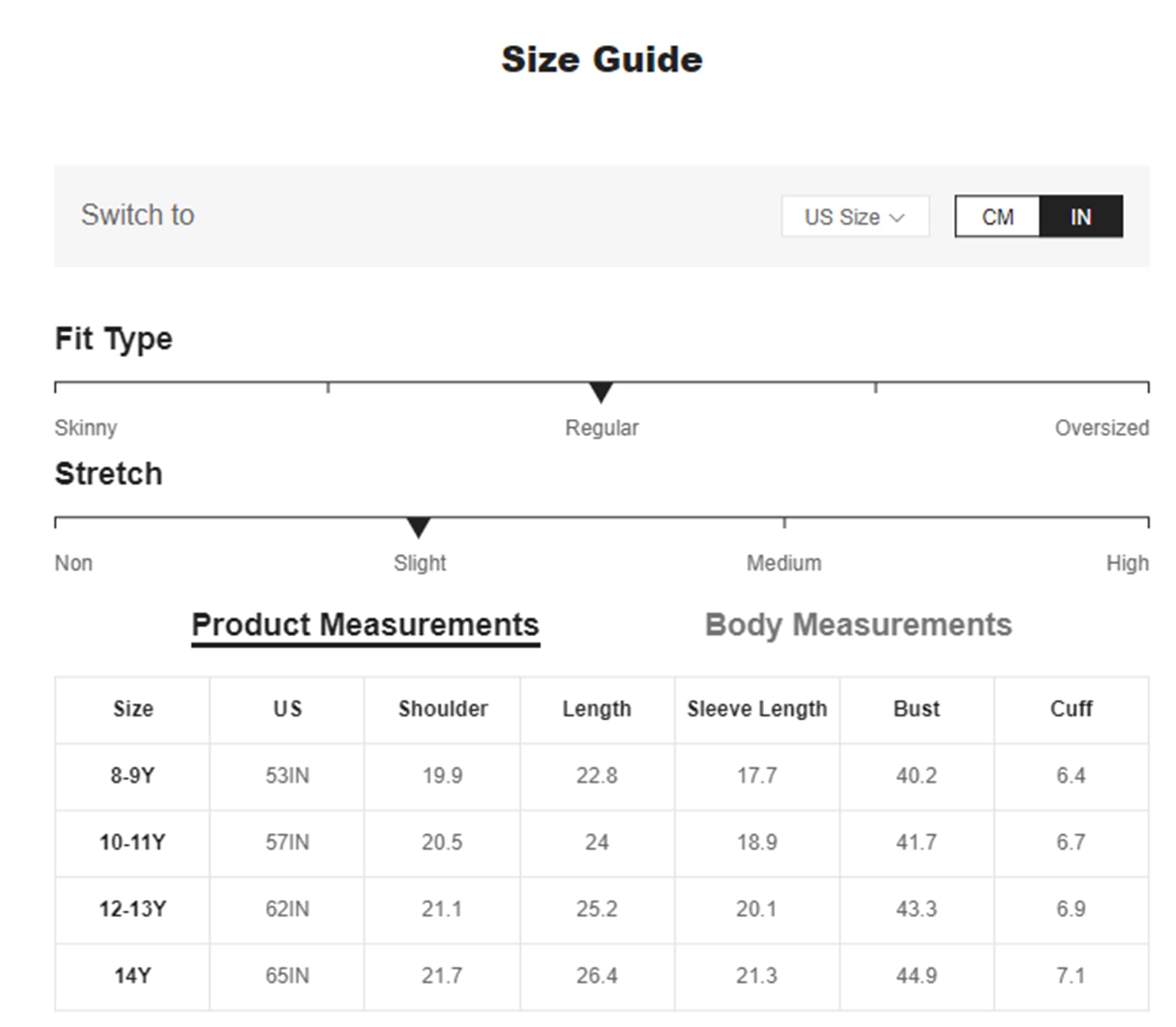1176x1027 pixels.
Task: Click the Medium stretch label
Action: point(784,563)
